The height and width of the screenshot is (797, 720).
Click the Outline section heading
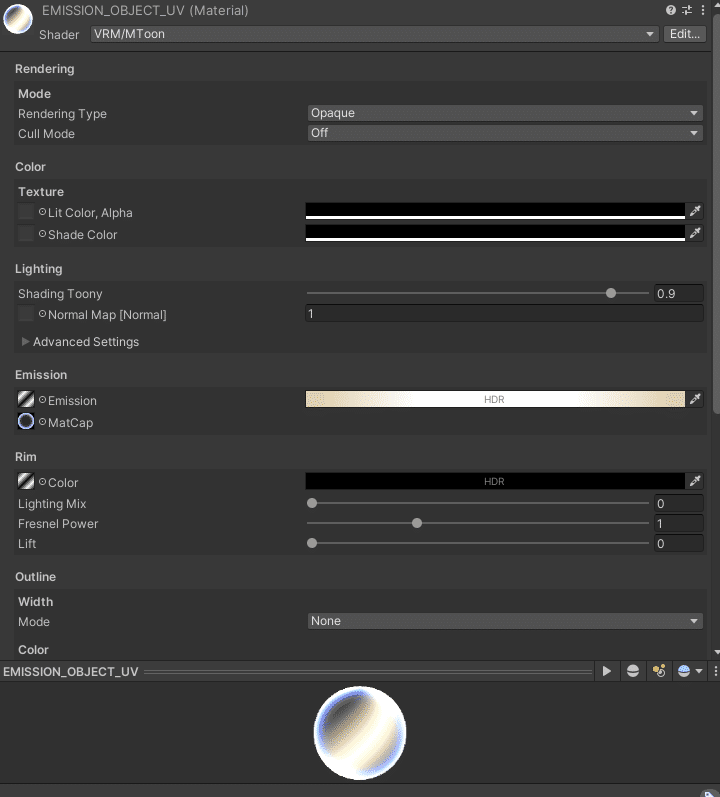36,576
